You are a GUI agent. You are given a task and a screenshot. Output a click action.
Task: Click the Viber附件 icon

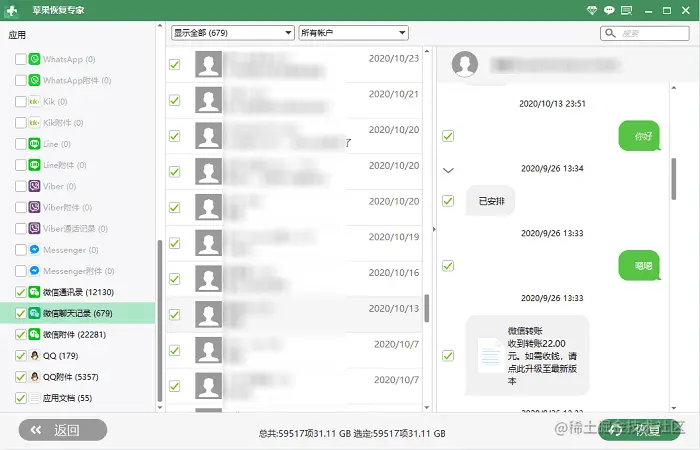pyautogui.click(x=34, y=207)
